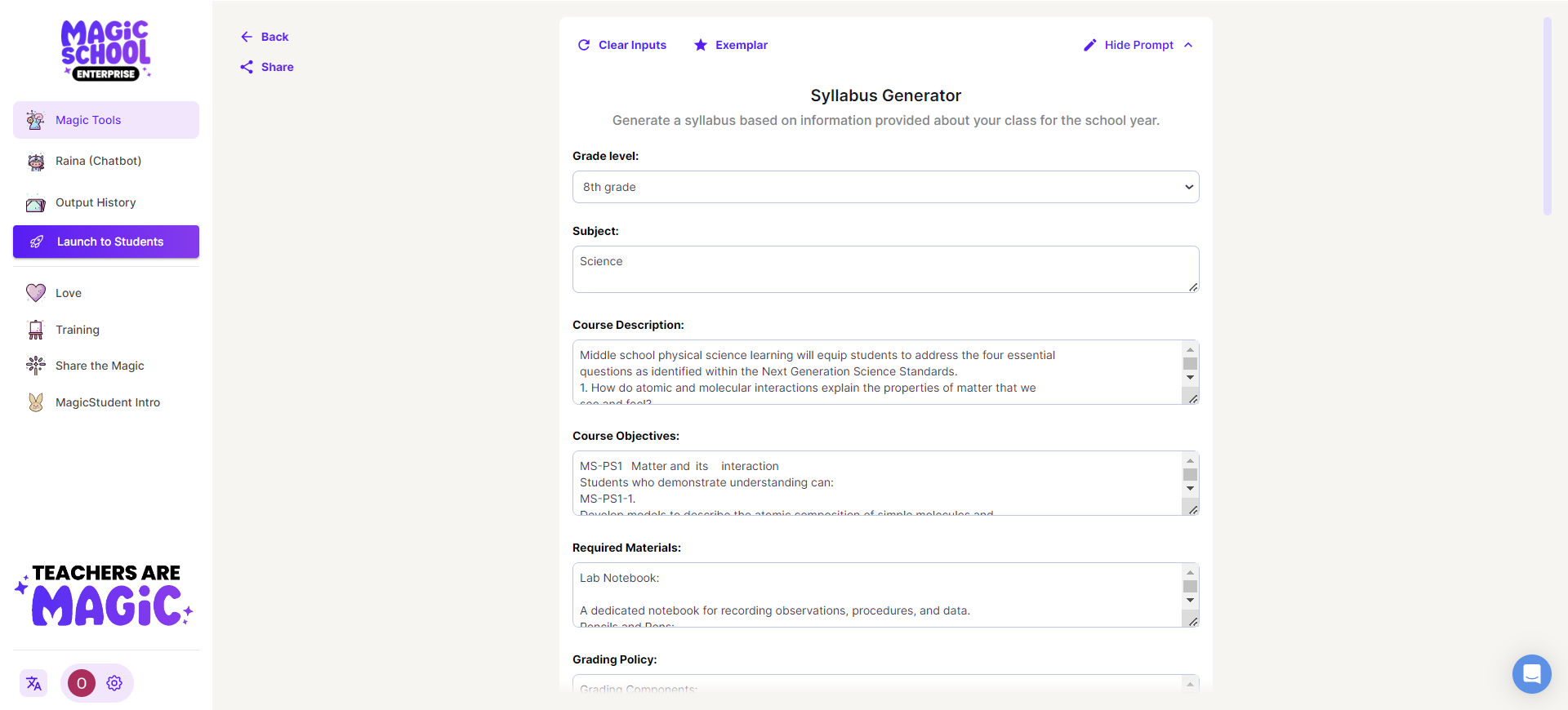Click the user avatar circle

(82, 683)
